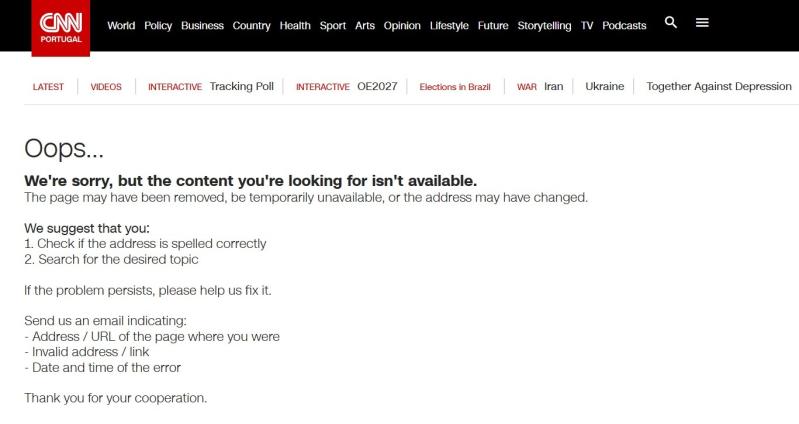This screenshot has height=424, width=799.
Task: Select Business in top navigation
Action: tap(202, 25)
